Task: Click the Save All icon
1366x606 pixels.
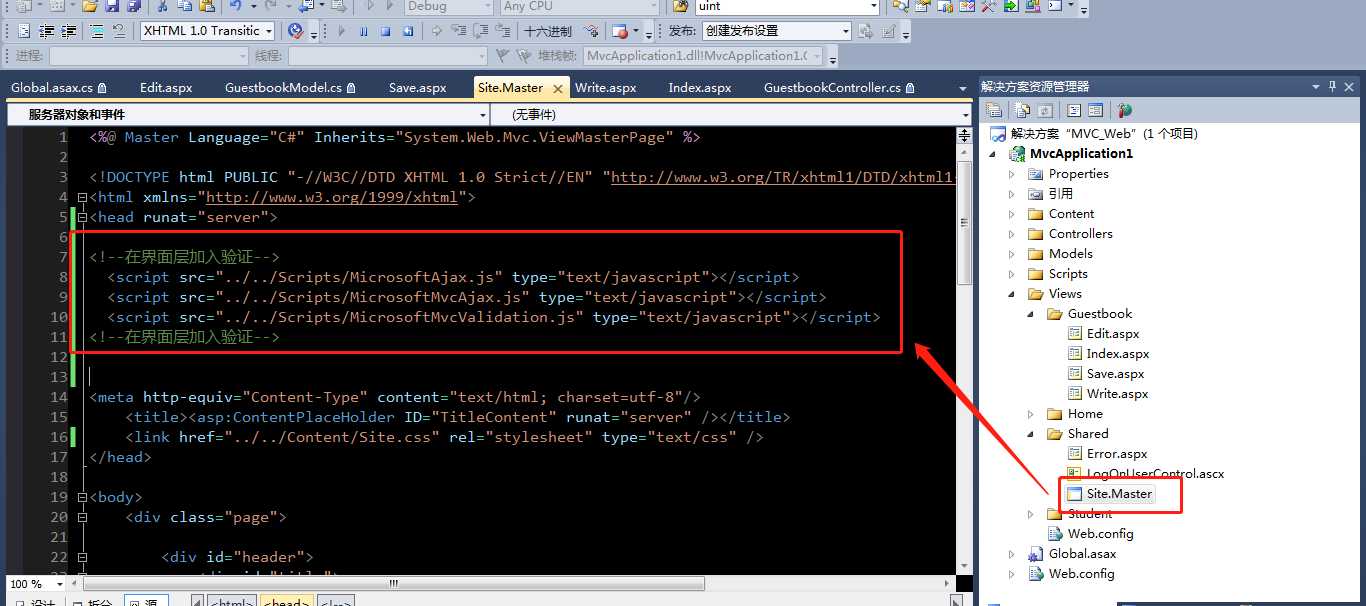Action: [133, 6]
